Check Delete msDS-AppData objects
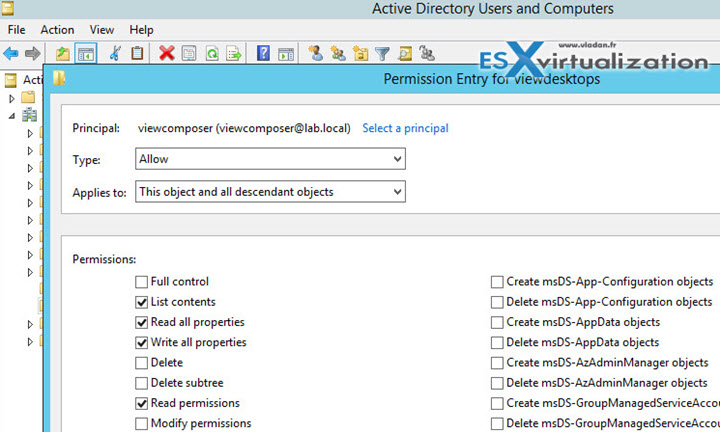Screen dimensions: 720x432 [x=497, y=342]
